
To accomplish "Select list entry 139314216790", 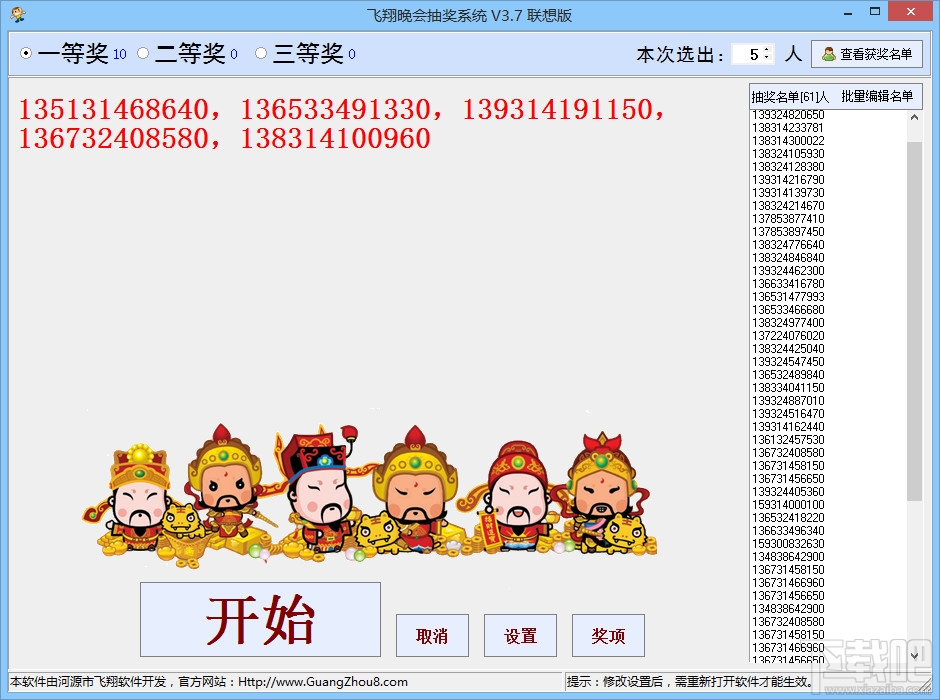I will [788, 180].
